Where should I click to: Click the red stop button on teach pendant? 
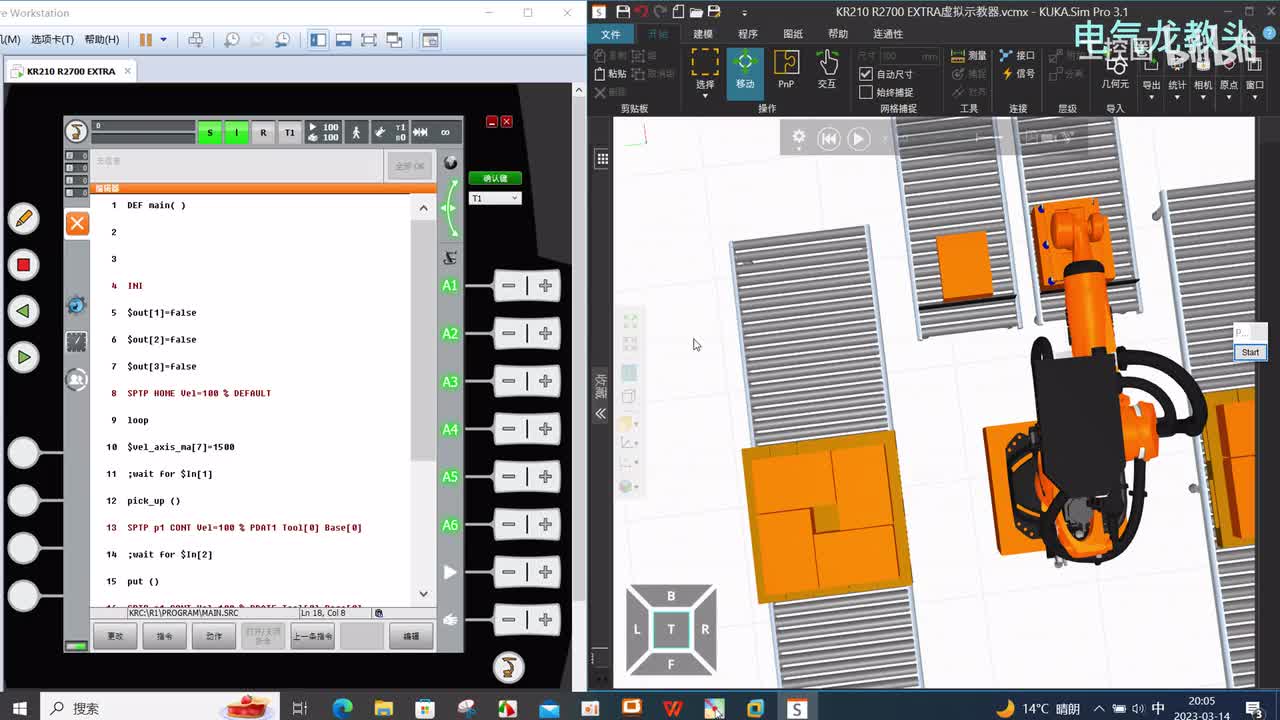point(23,265)
